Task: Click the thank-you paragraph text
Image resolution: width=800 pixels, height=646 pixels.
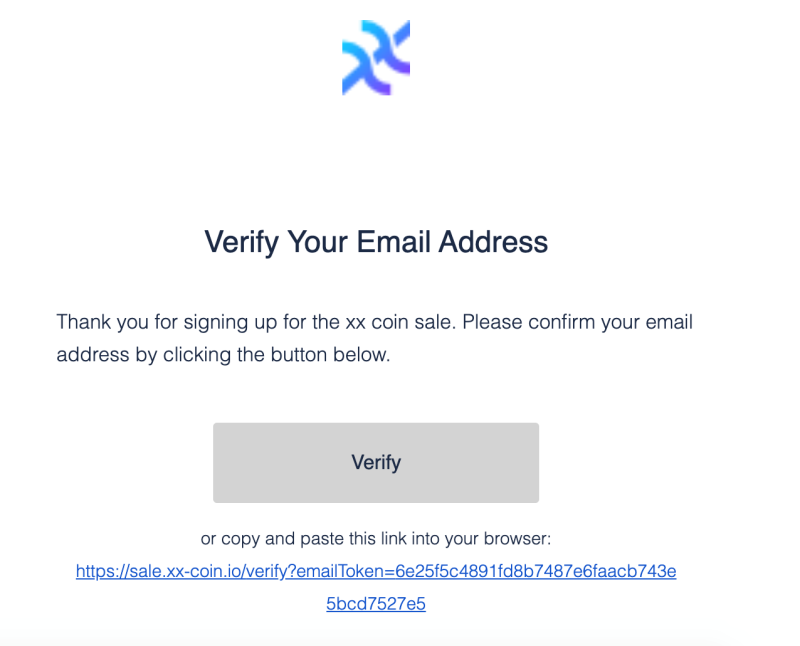Action: [x=375, y=338]
